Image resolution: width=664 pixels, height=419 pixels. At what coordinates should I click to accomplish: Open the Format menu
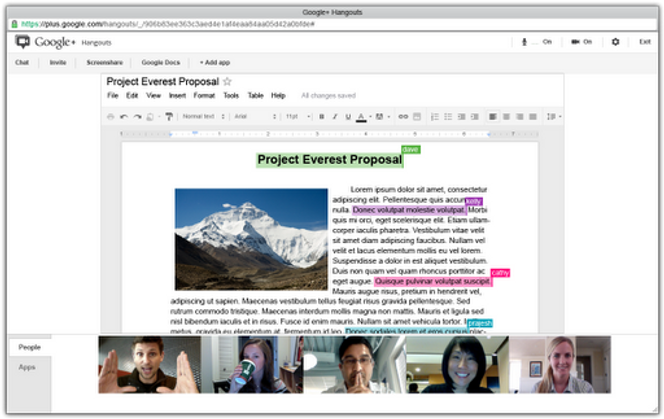click(204, 96)
